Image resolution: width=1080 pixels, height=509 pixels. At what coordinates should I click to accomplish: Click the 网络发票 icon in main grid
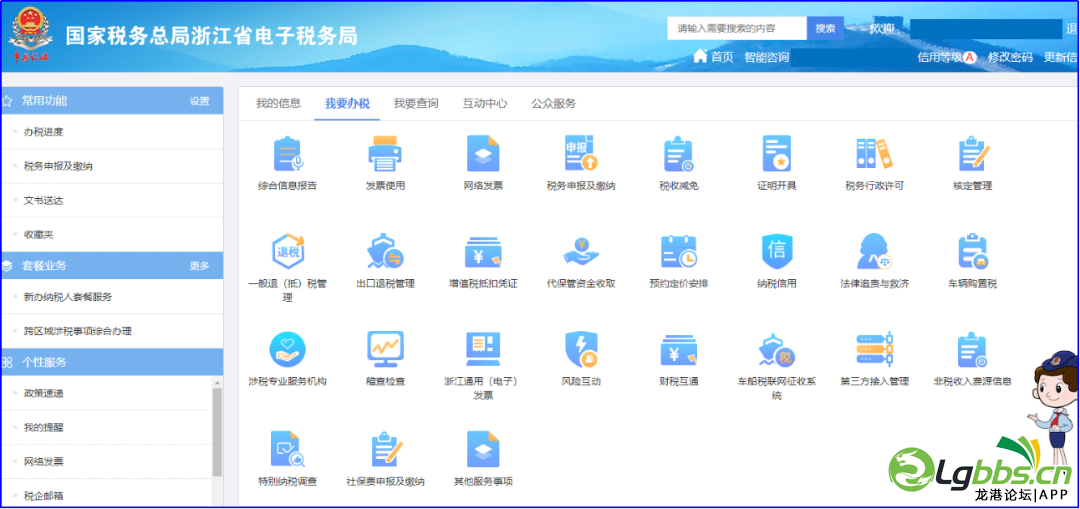[x=483, y=154]
